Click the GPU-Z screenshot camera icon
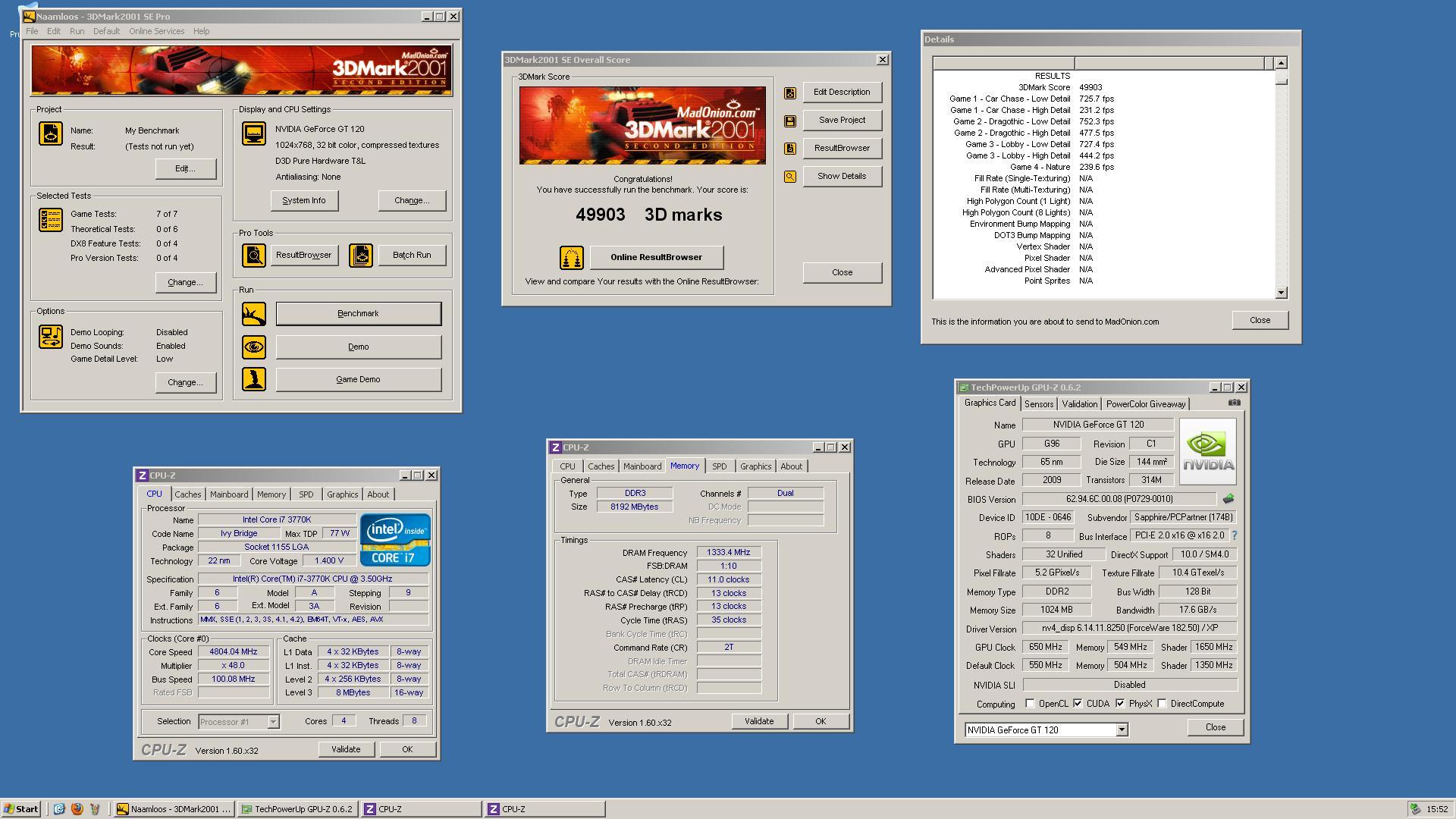The image size is (1456, 819). (1235, 403)
